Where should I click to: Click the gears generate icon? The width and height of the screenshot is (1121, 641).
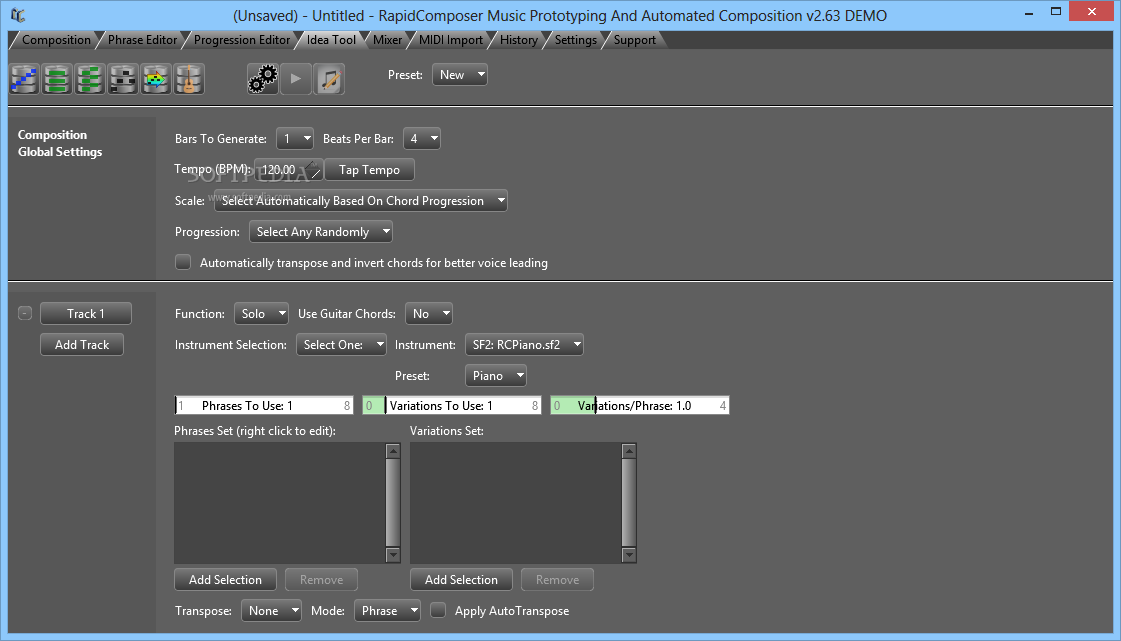[262, 79]
